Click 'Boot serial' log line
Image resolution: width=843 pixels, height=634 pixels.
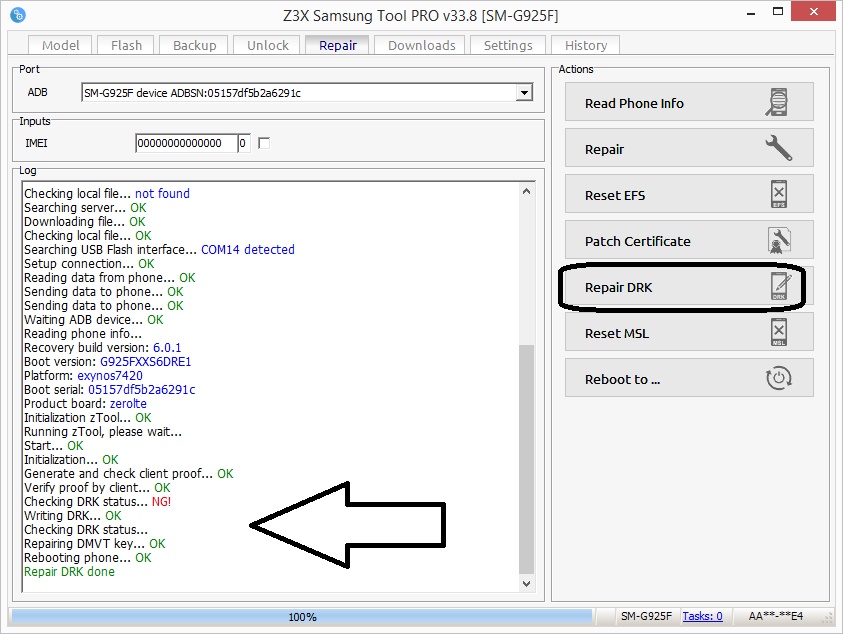tap(110, 390)
